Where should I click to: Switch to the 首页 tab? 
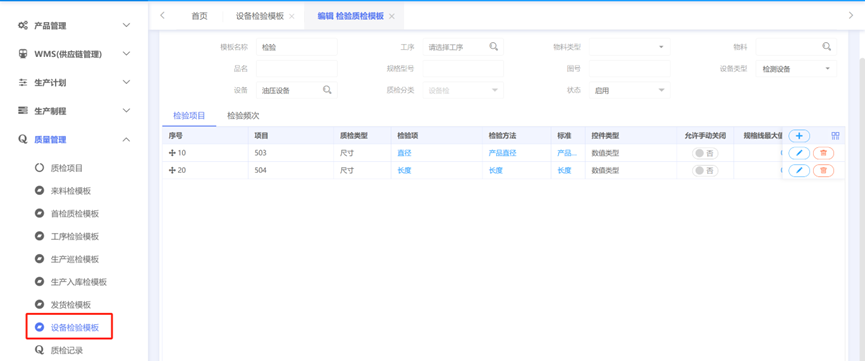199,16
